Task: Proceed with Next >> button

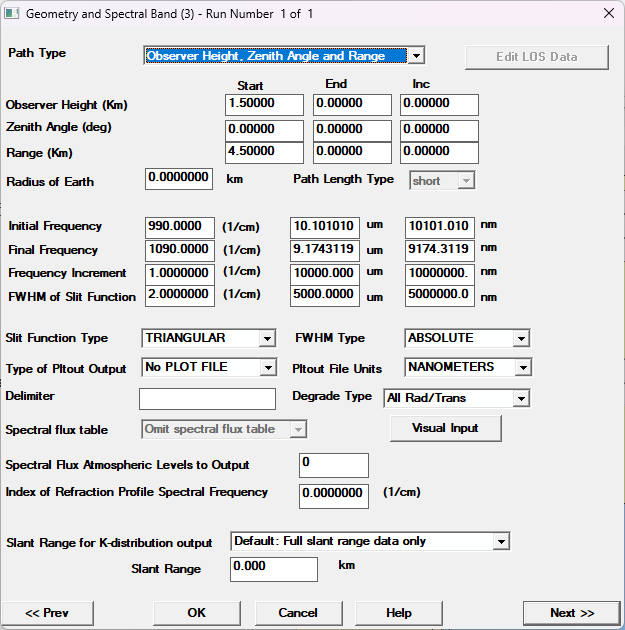Action: point(572,613)
